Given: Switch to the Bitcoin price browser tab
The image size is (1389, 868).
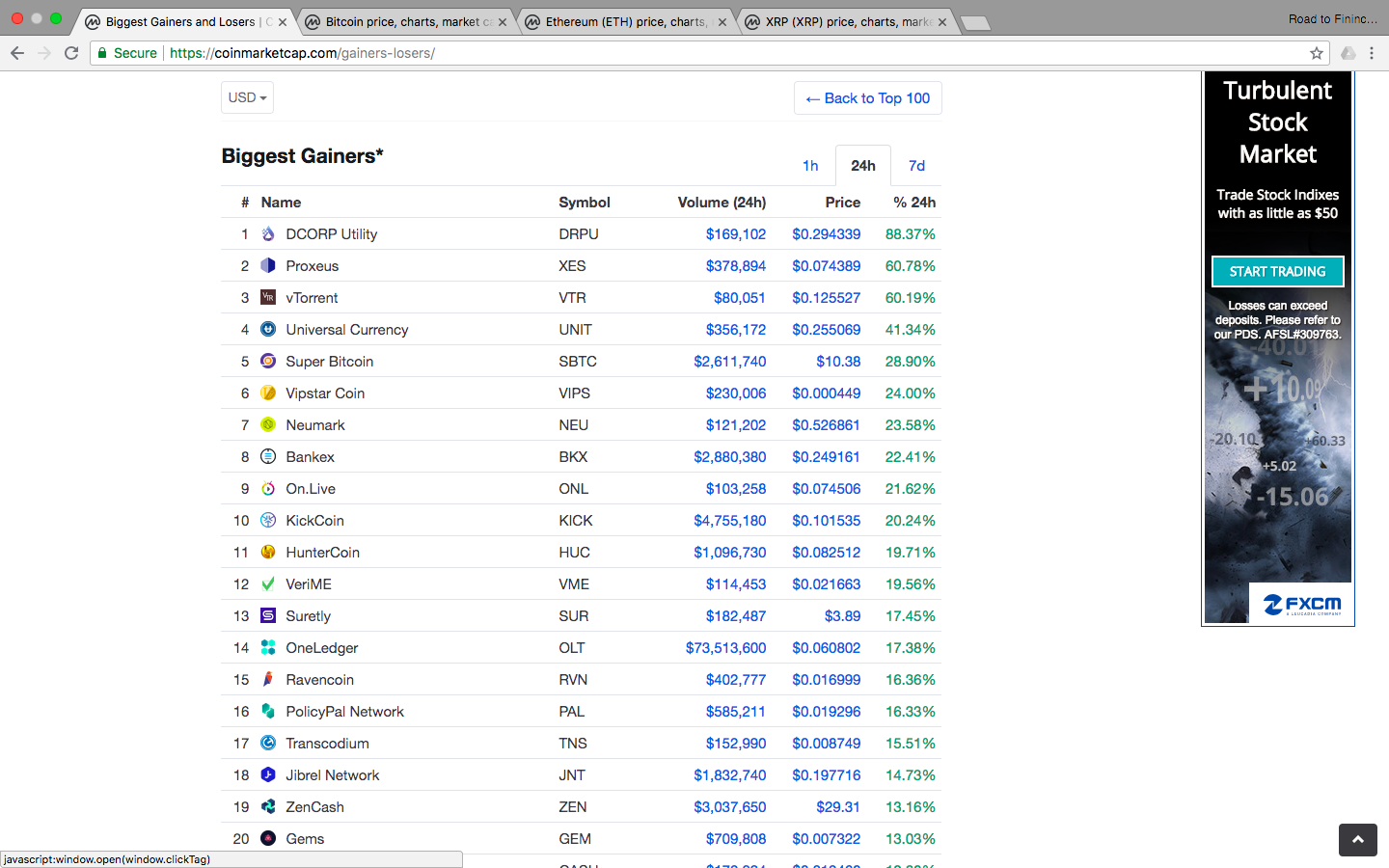Looking at the screenshot, I should click(x=405, y=21).
